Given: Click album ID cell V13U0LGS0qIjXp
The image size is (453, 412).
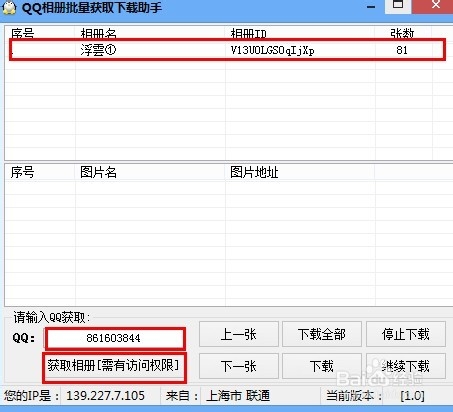Looking at the screenshot, I should tap(272, 50).
